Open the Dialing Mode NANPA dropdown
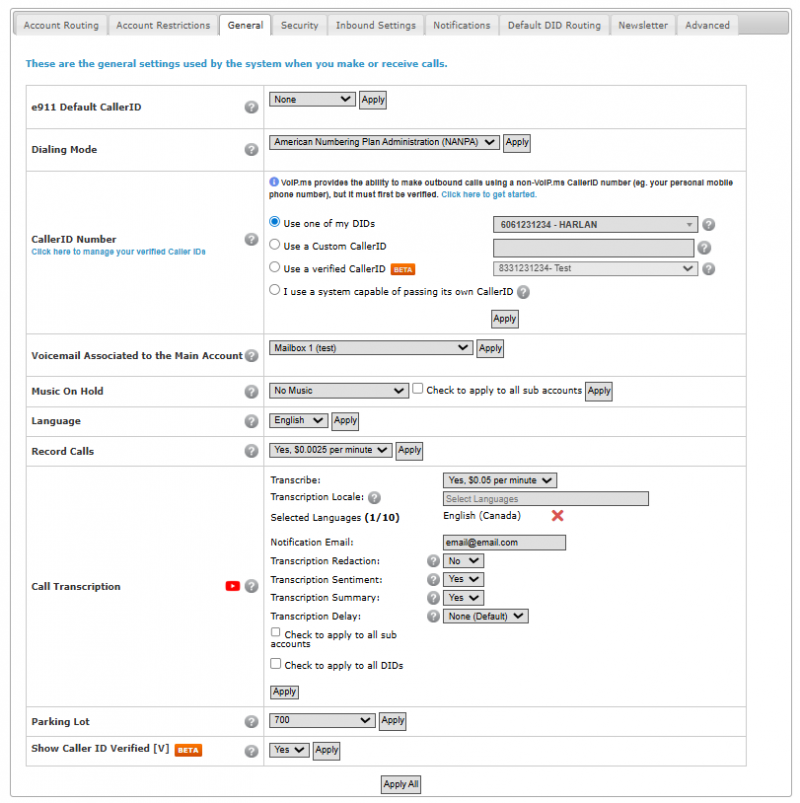800x803 pixels. [x=384, y=142]
